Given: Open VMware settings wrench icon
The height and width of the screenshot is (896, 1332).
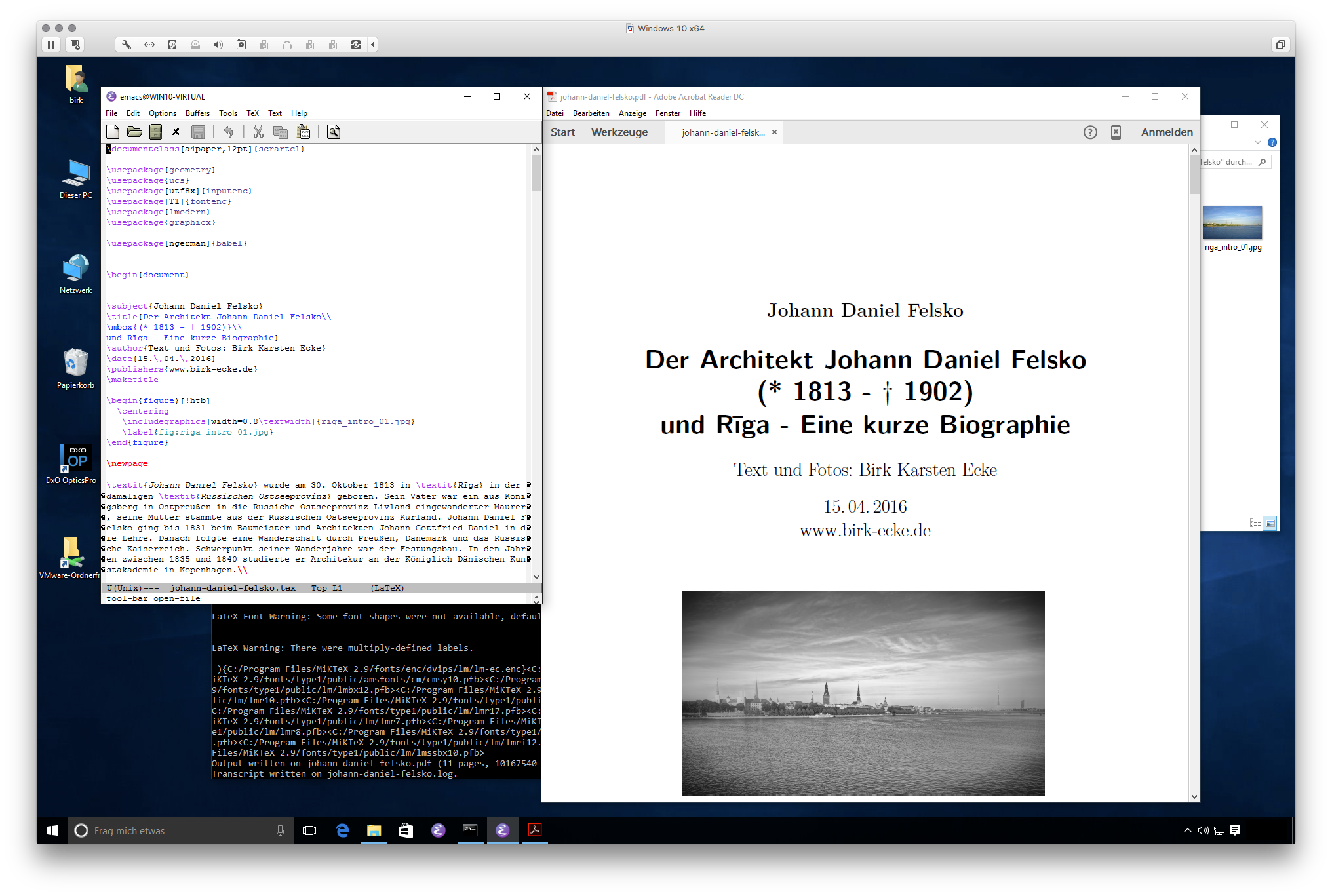Looking at the screenshot, I should [x=127, y=45].
